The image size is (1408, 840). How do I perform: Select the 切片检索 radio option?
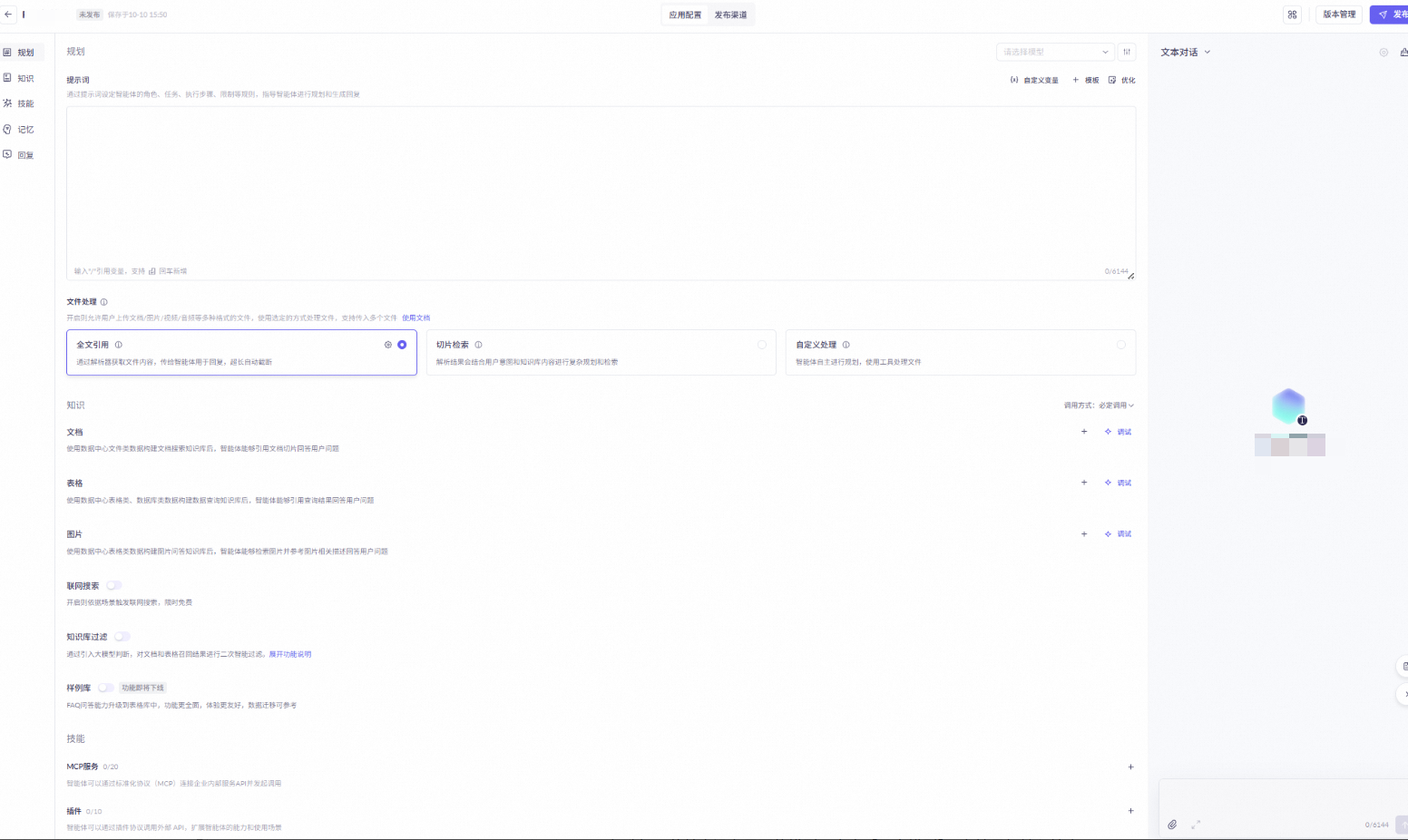click(762, 345)
